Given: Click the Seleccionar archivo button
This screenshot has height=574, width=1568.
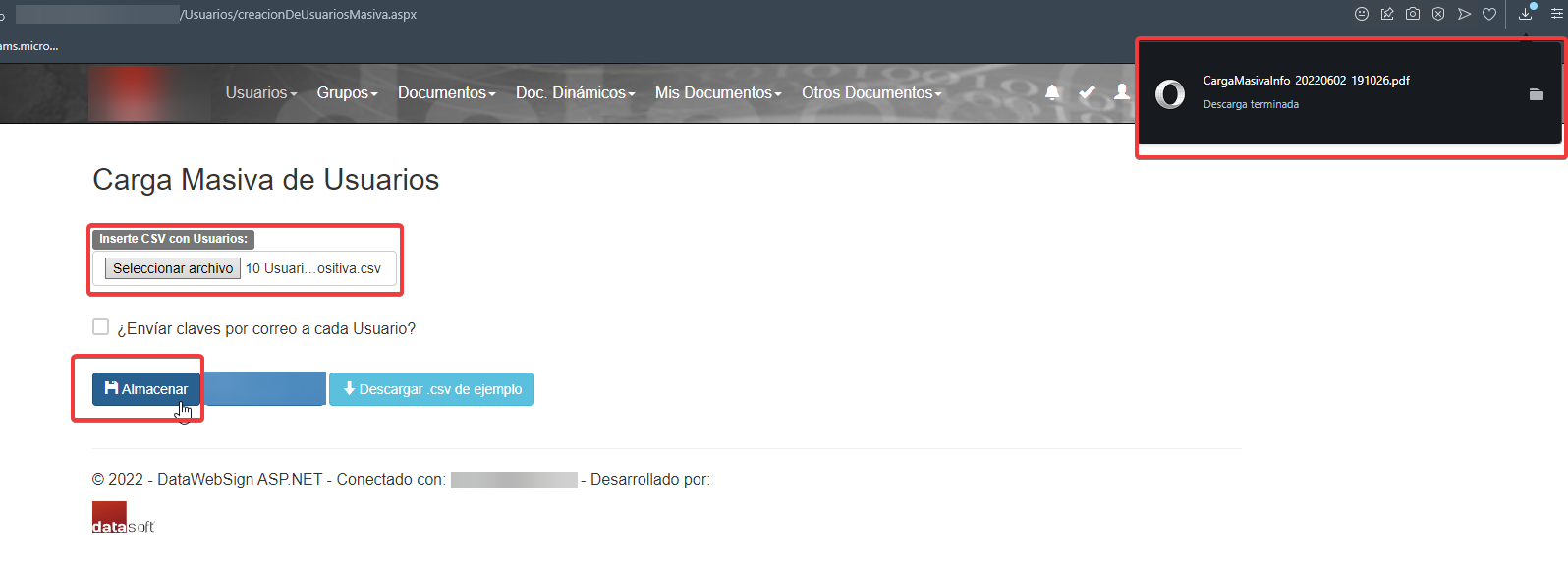Looking at the screenshot, I should tap(173, 268).
